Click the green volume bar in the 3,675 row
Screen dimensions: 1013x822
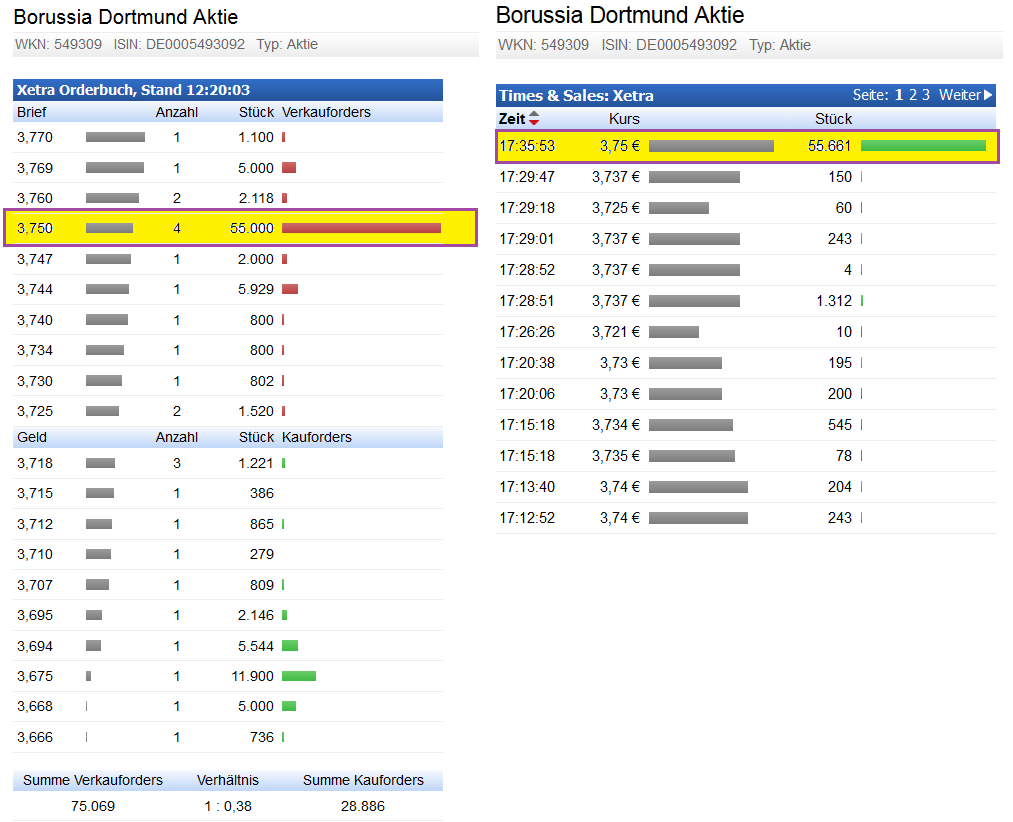[x=299, y=676]
